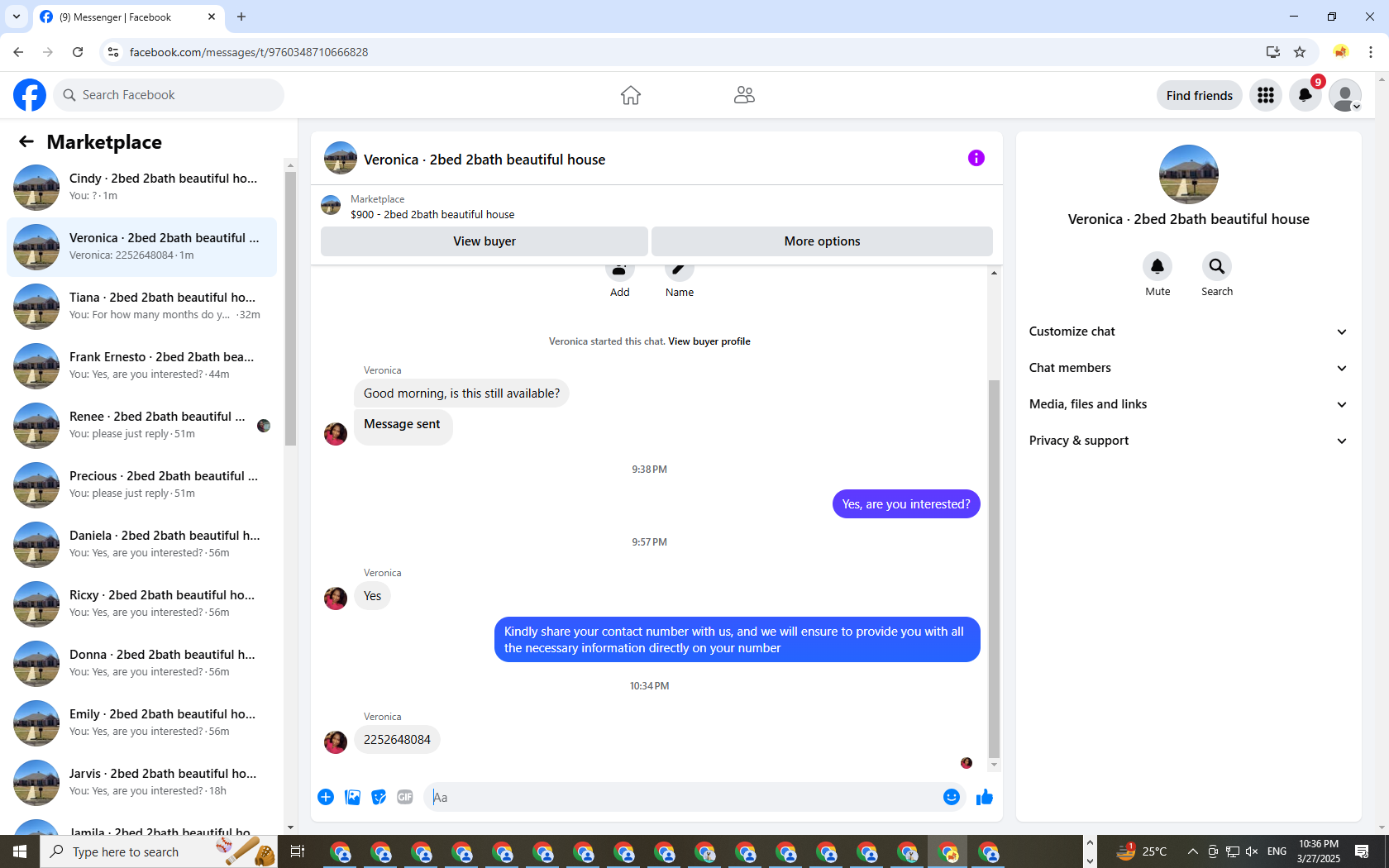
Task: Choose a GIF
Action: click(405, 797)
